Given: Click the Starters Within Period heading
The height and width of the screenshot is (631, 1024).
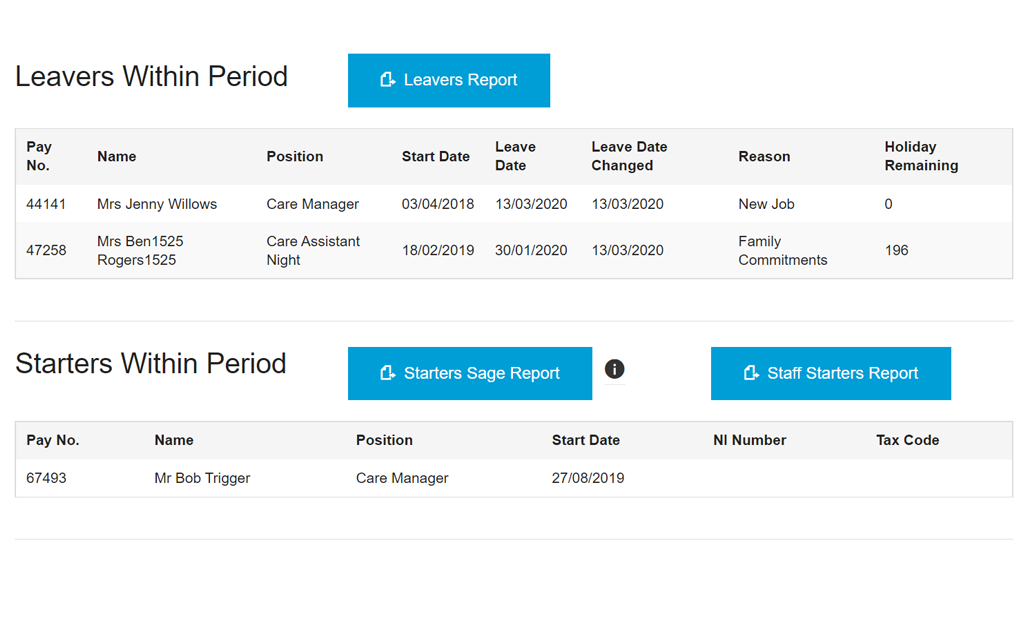Looking at the screenshot, I should pyautogui.click(x=151, y=364).
